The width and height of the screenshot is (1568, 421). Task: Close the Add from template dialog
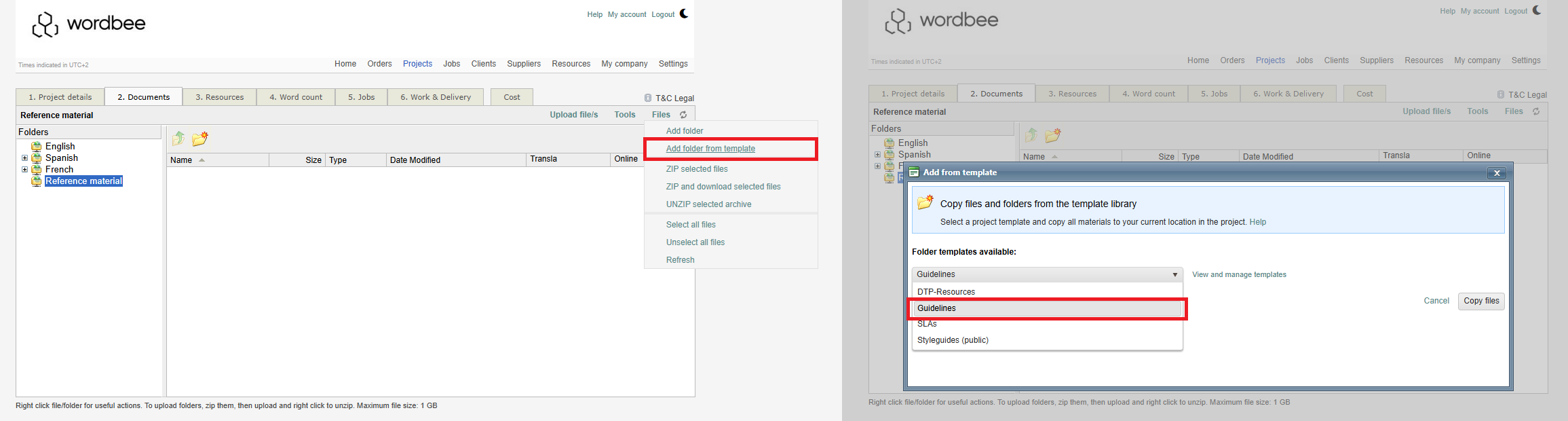1496,173
